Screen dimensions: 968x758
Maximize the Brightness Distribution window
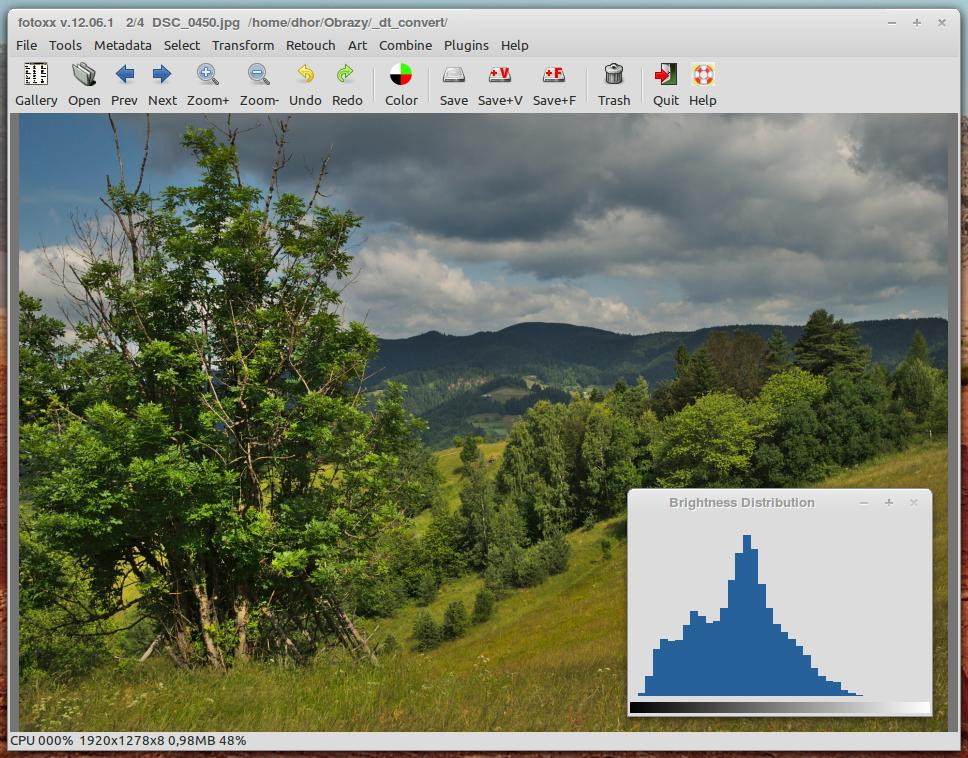pyautogui.click(x=889, y=502)
